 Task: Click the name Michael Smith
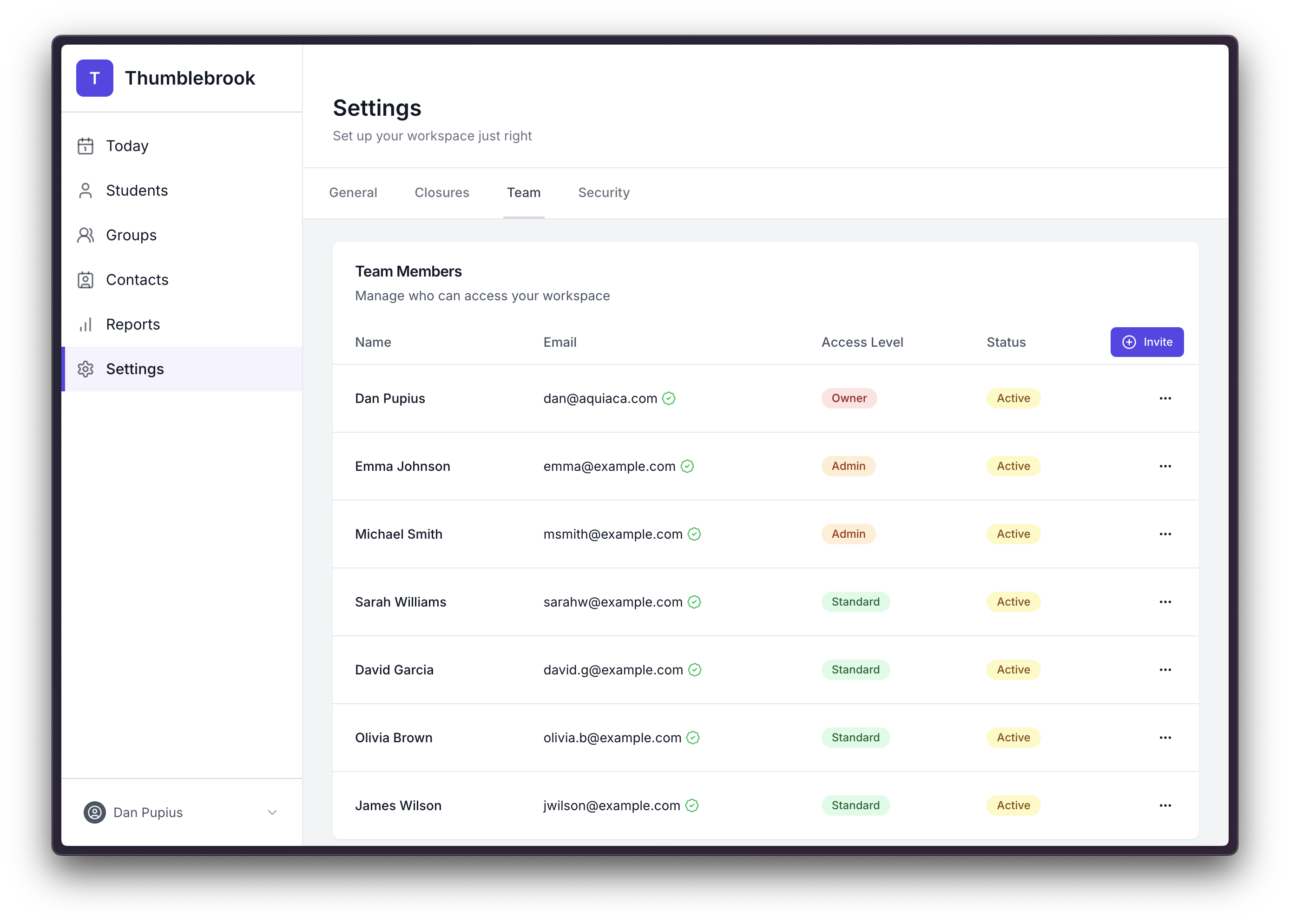coord(398,534)
